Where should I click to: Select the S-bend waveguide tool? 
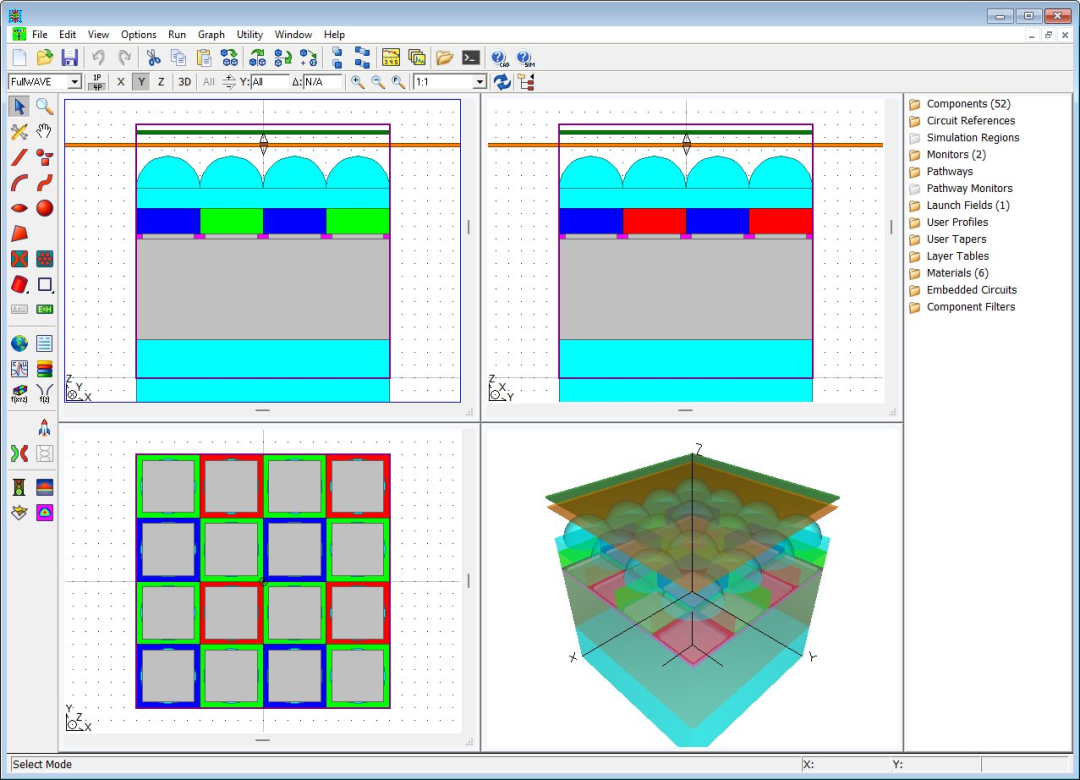click(45, 183)
